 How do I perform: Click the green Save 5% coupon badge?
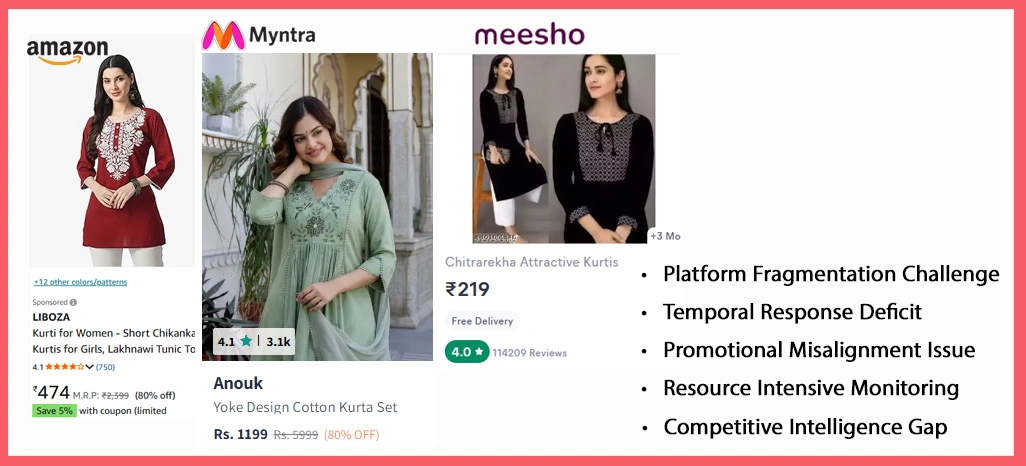tap(54, 411)
